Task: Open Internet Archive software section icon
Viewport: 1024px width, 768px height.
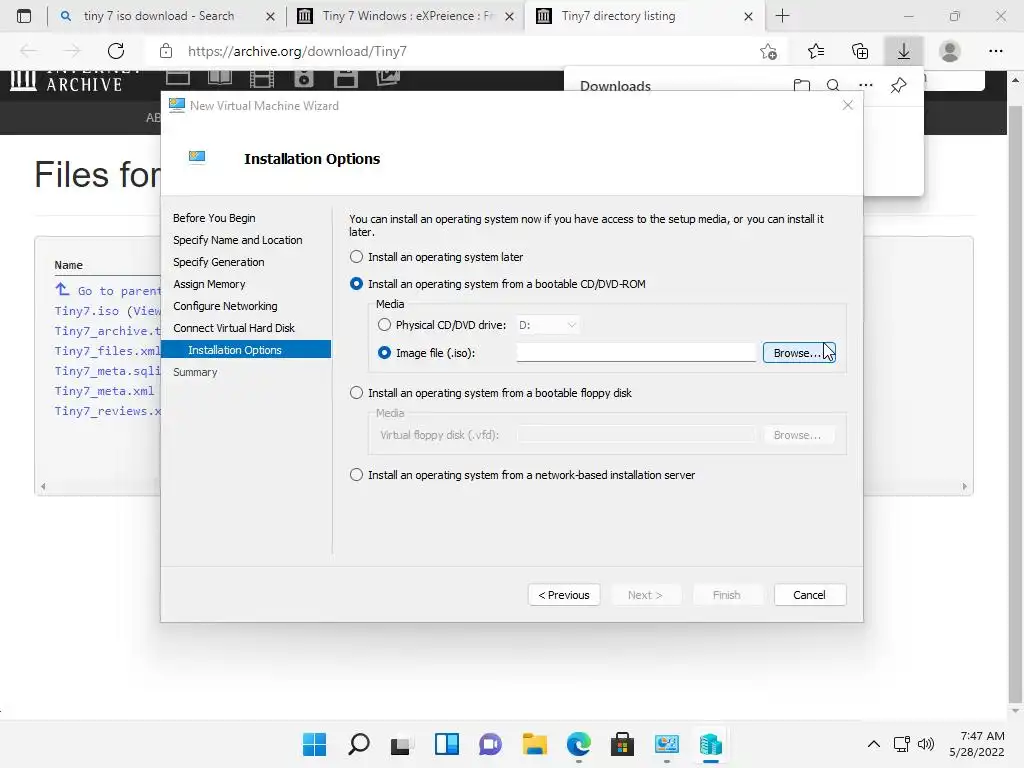Action: point(345,79)
